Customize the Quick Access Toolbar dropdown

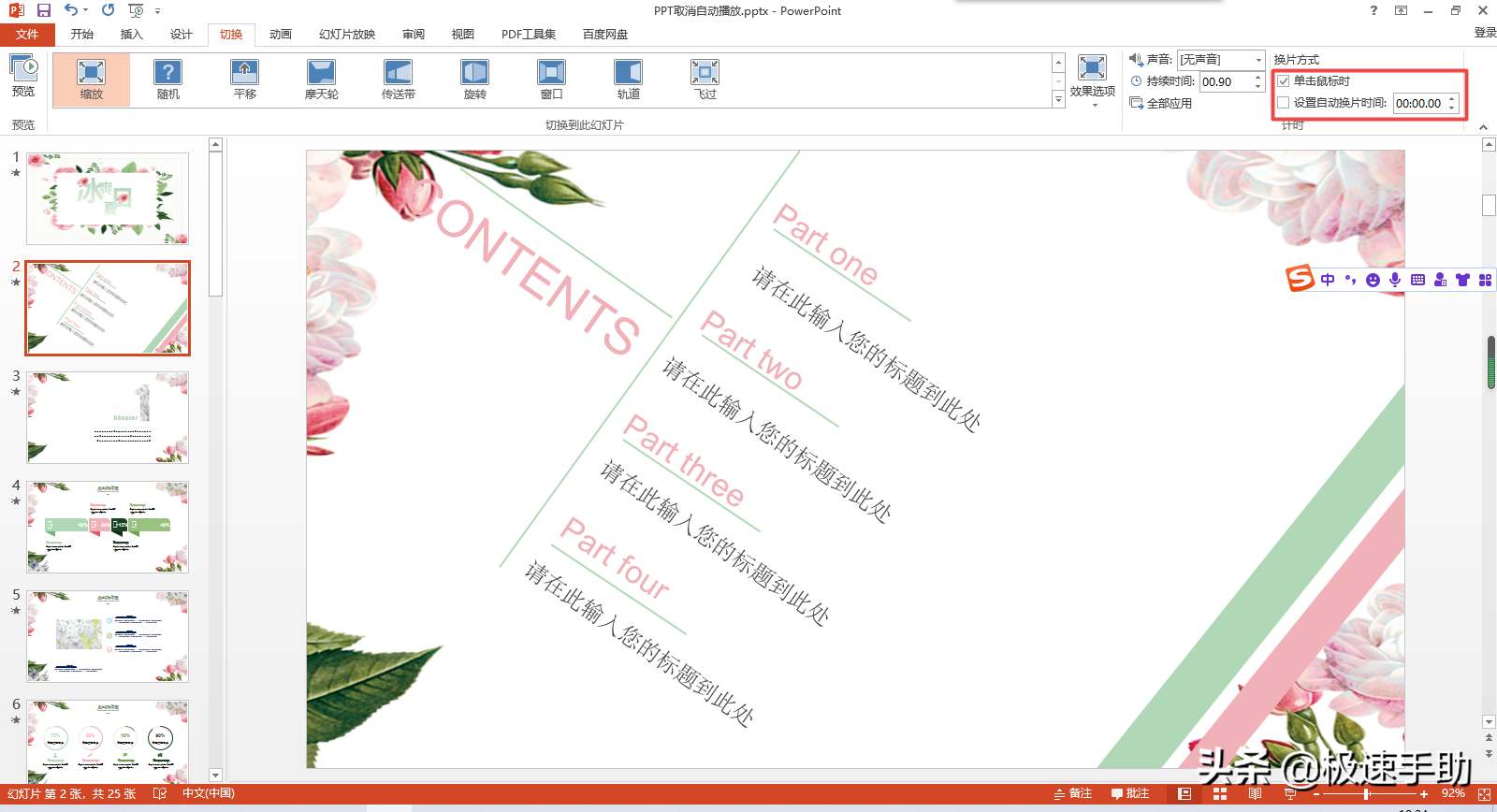(x=157, y=11)
